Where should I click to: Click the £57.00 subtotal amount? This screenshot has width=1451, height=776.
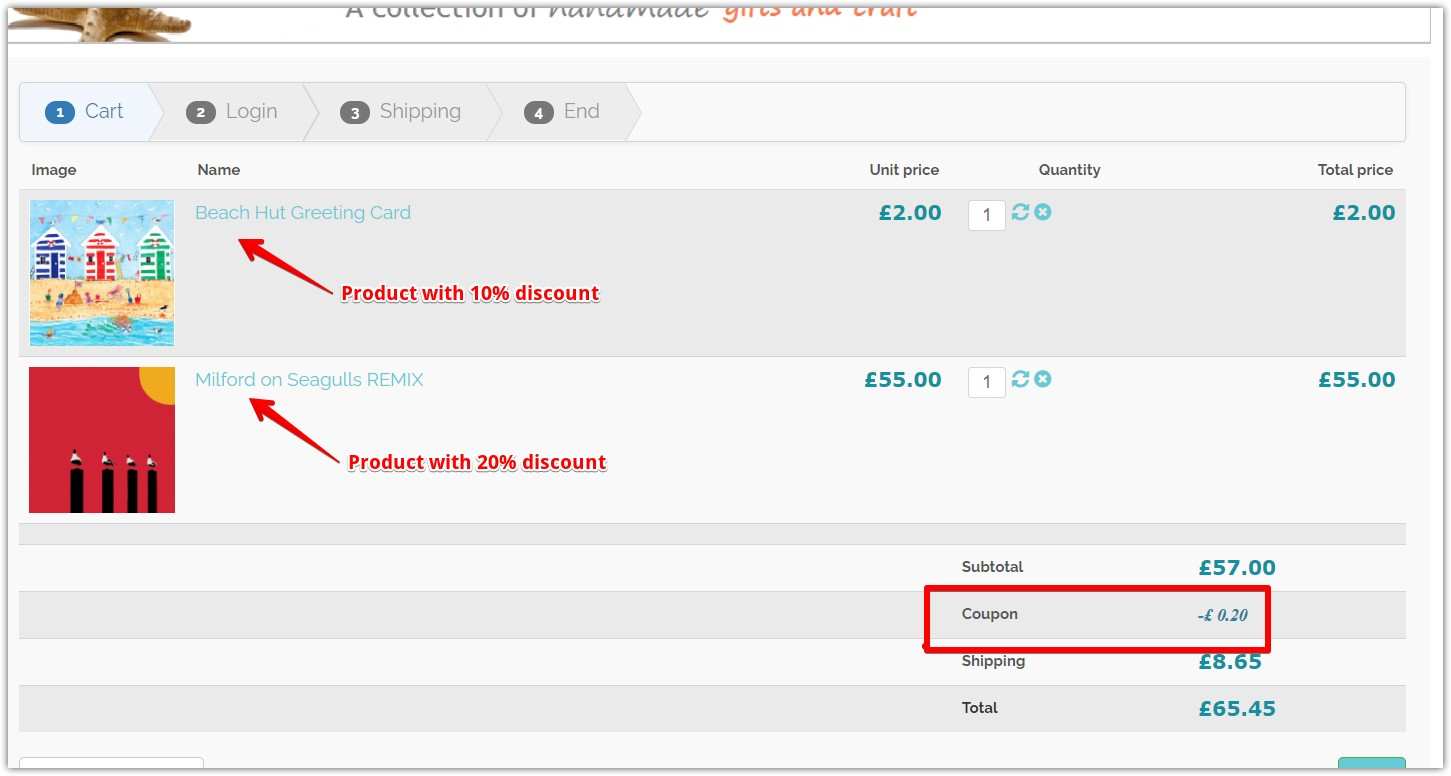pyautogui.click(x=1237, y=568)
